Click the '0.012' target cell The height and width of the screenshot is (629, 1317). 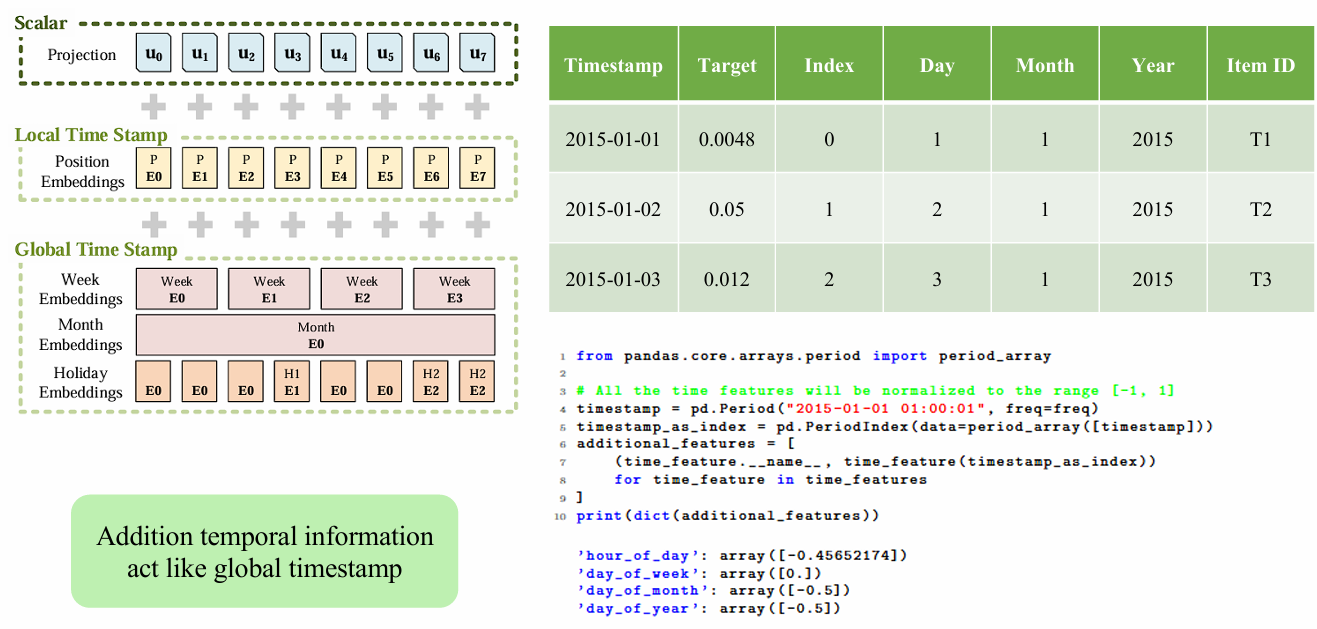727,279
